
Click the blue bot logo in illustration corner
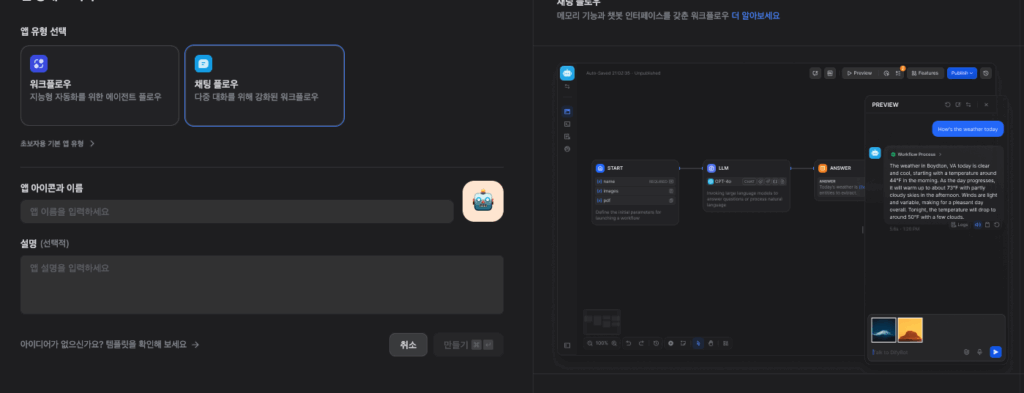(x=567, y=73)
